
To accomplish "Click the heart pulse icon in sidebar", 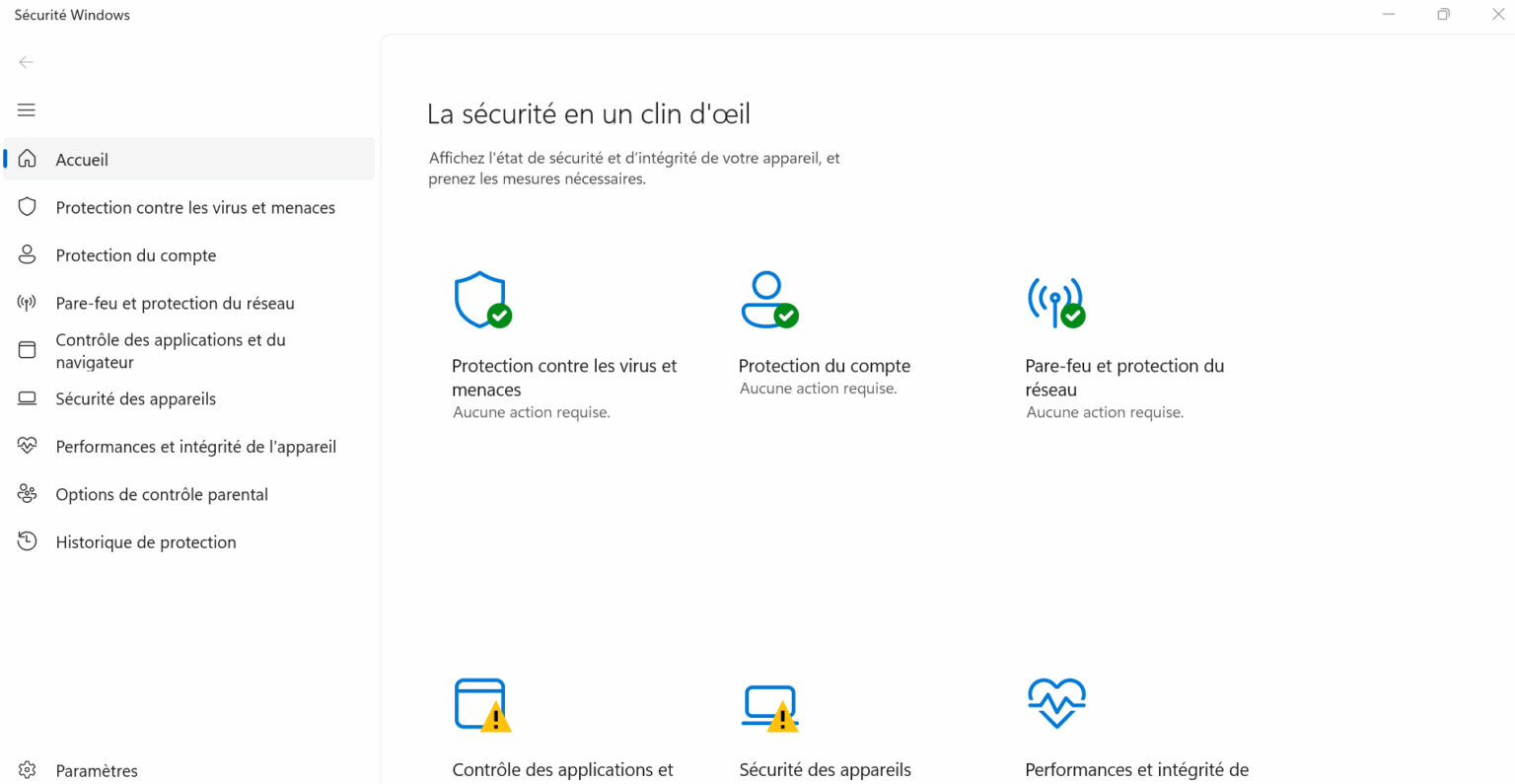I will click(28, 446).
